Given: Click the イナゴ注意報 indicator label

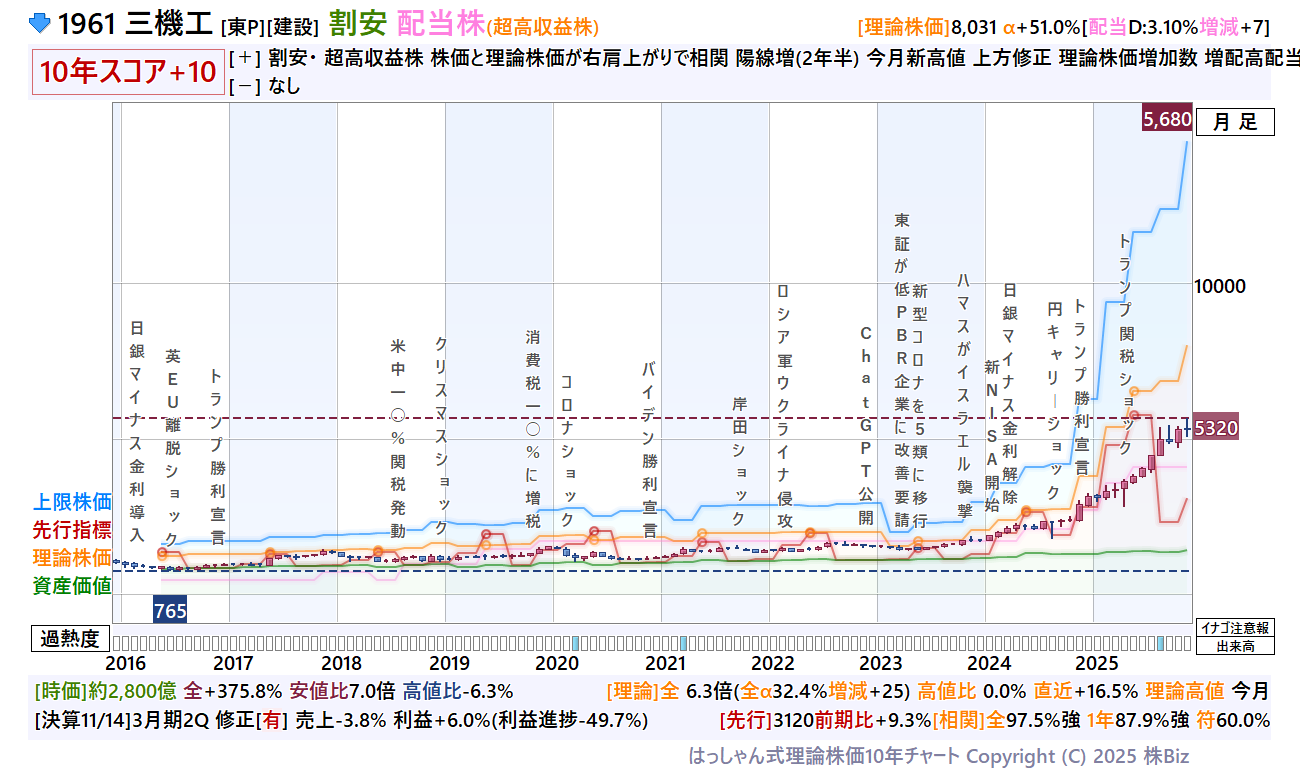Looking at the screenshot, I should click(1234, 628).
